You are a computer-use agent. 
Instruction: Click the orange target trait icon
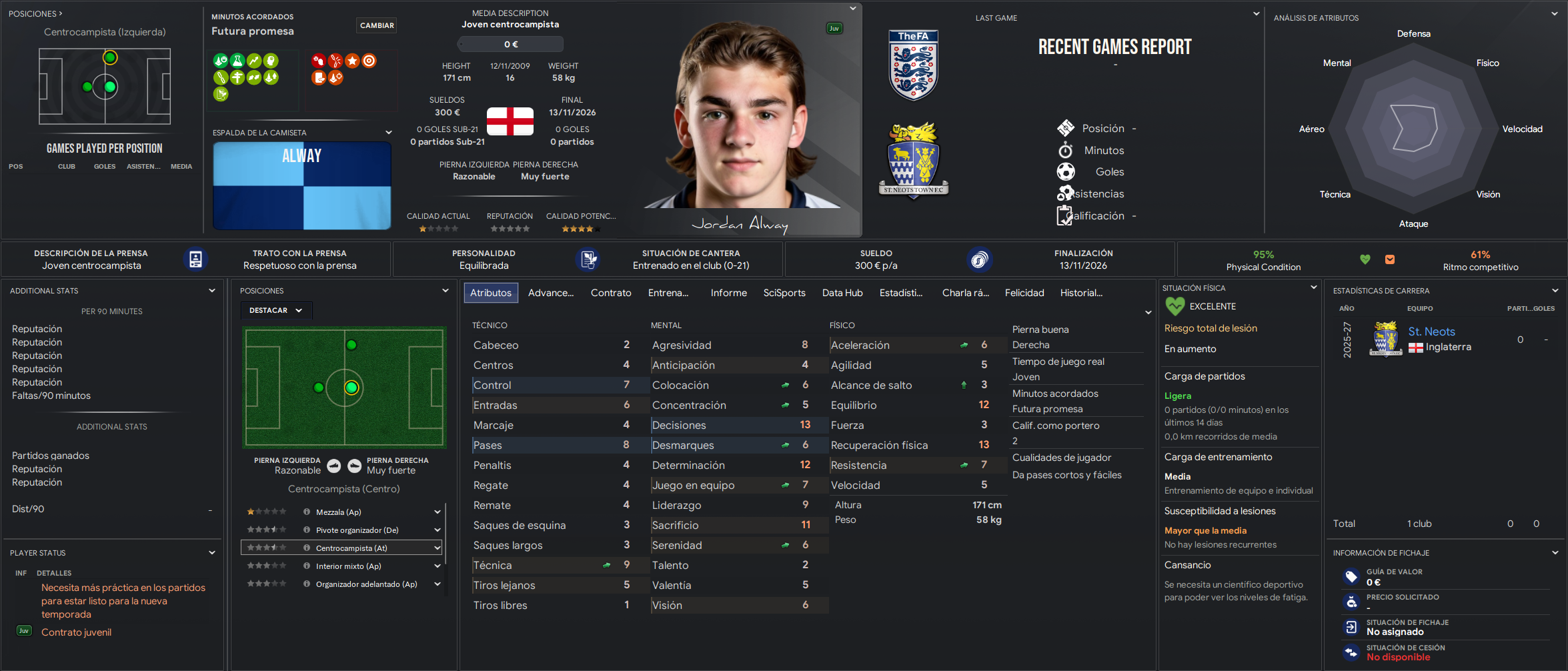(369, 61)
